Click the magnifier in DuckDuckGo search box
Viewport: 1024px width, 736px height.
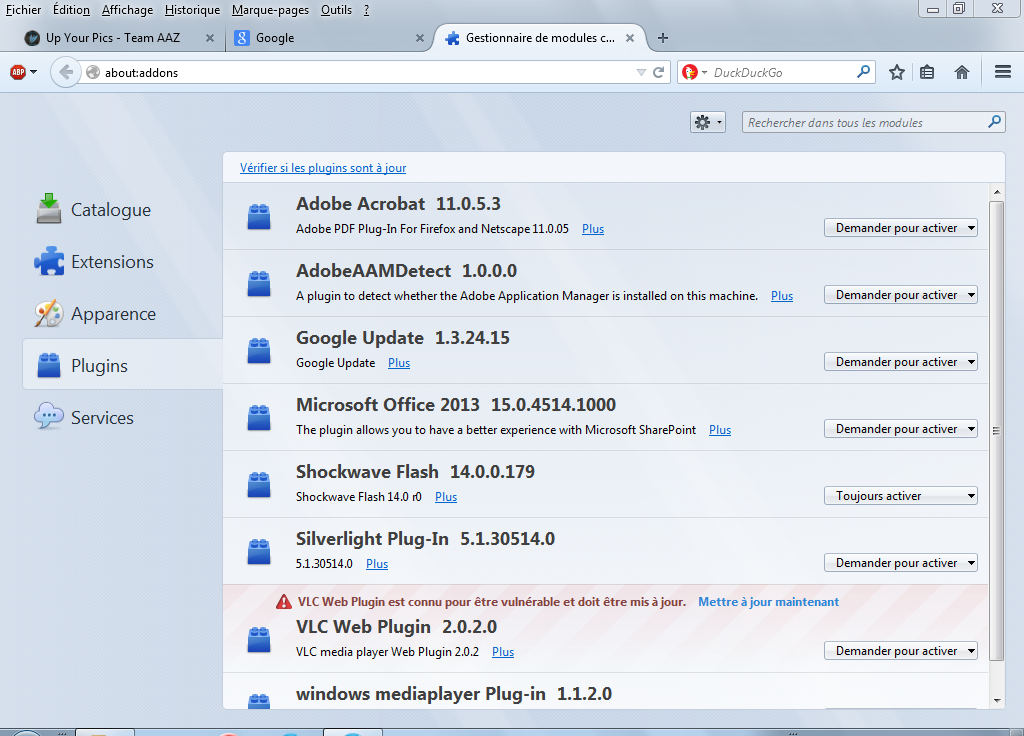863,72
